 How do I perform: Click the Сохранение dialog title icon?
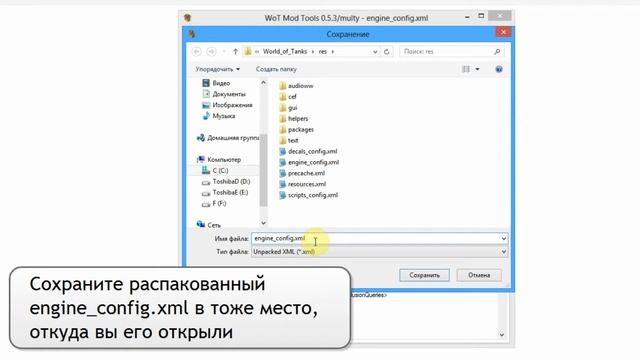(x=192, y=34)
